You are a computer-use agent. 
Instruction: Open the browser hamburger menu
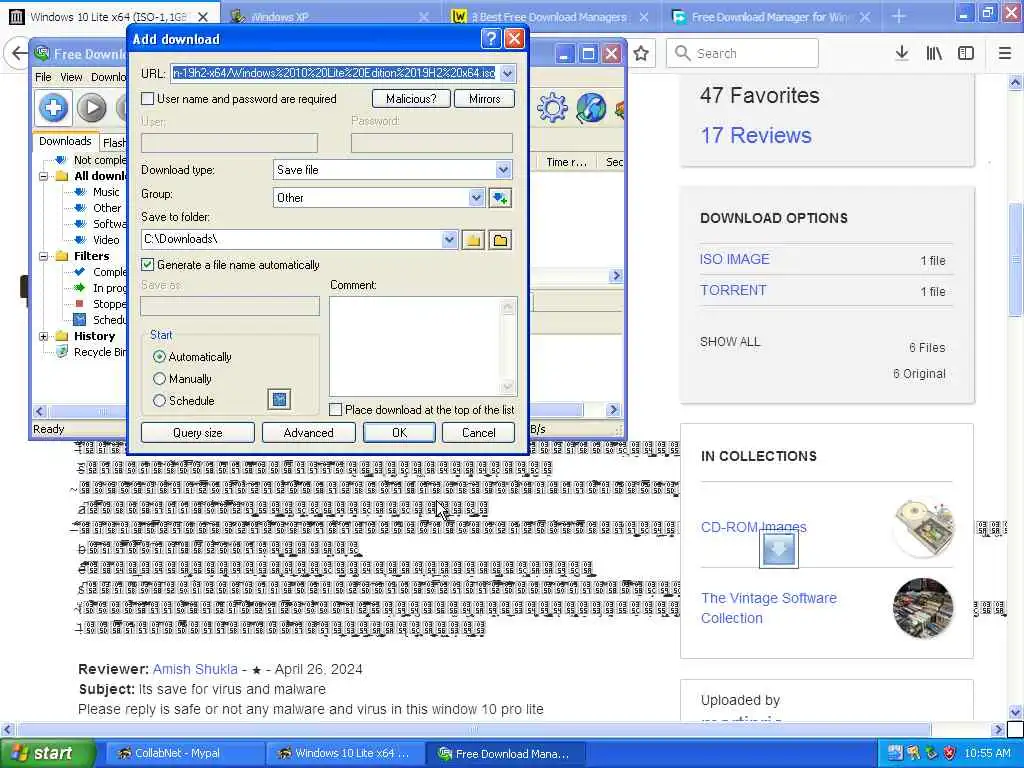click(x=1005, y=53)
